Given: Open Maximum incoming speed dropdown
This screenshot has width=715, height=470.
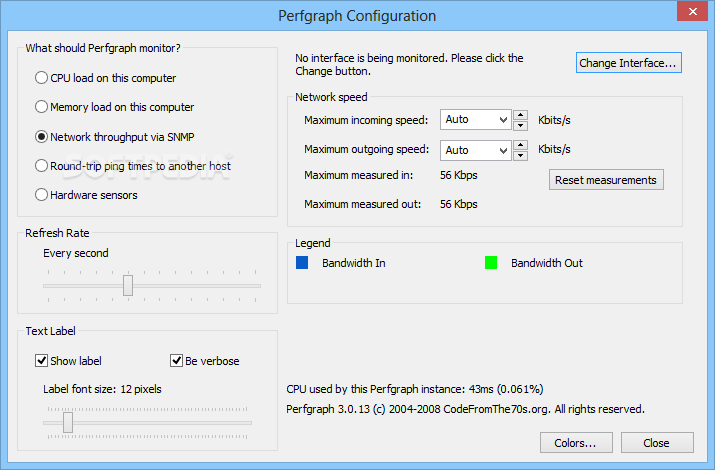Looking at the screenshot, I should click(475, 119).
